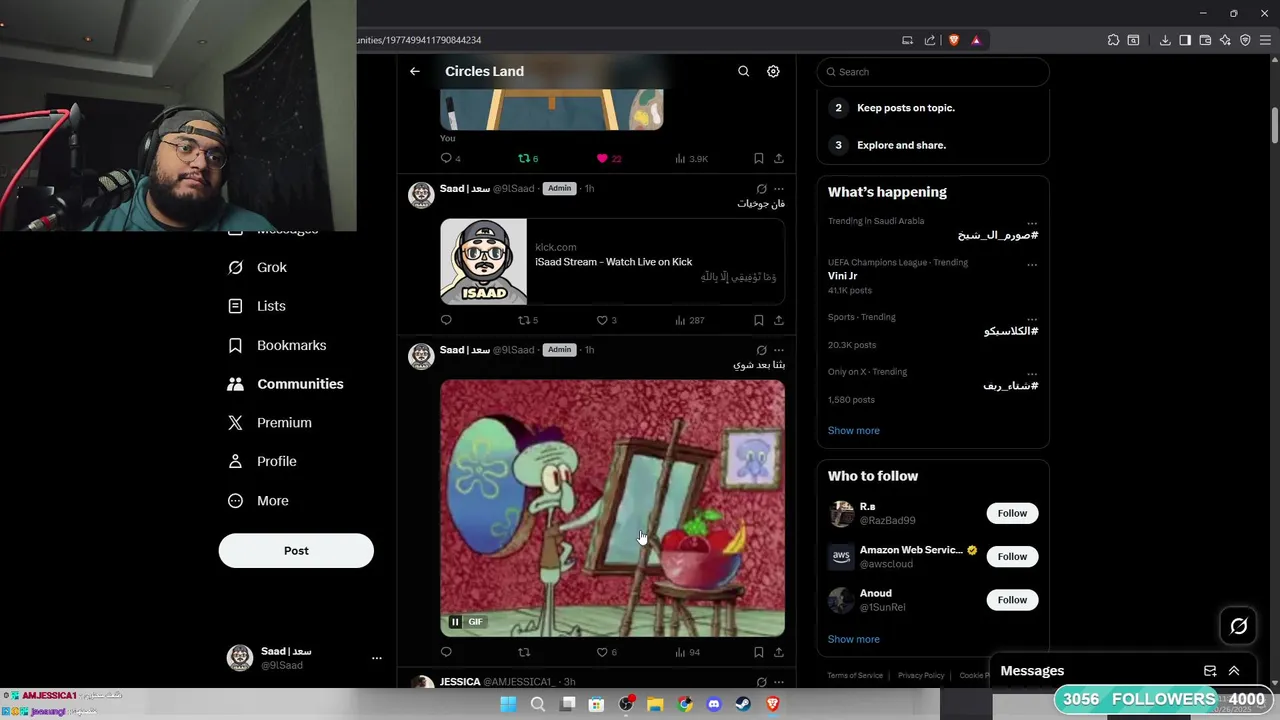This screenshot has height=720, width=1280.
Task: Expand the Messages drawer
Action: [1234, 671]
